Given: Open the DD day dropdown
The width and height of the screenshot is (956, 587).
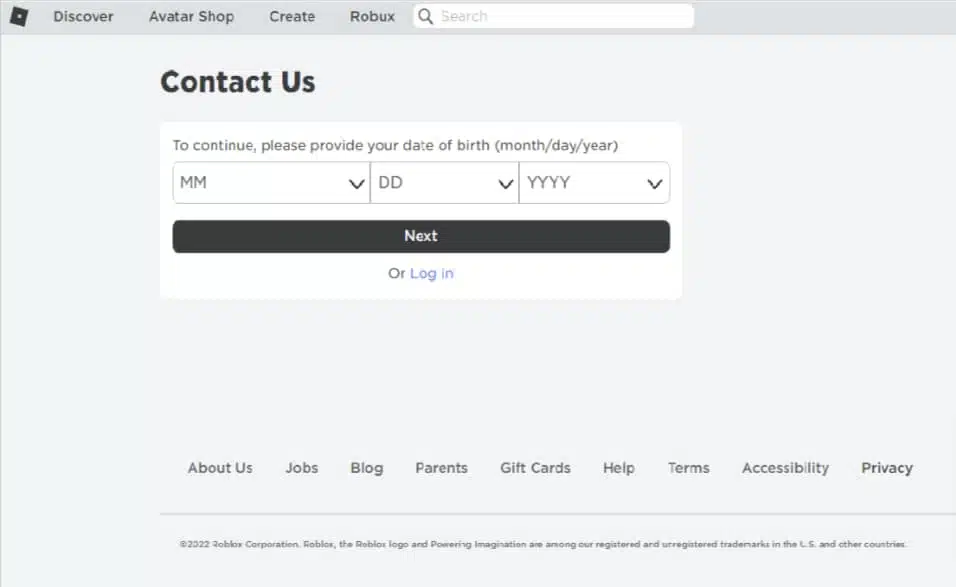Looking at the screenshot, I should coord(444,182).
